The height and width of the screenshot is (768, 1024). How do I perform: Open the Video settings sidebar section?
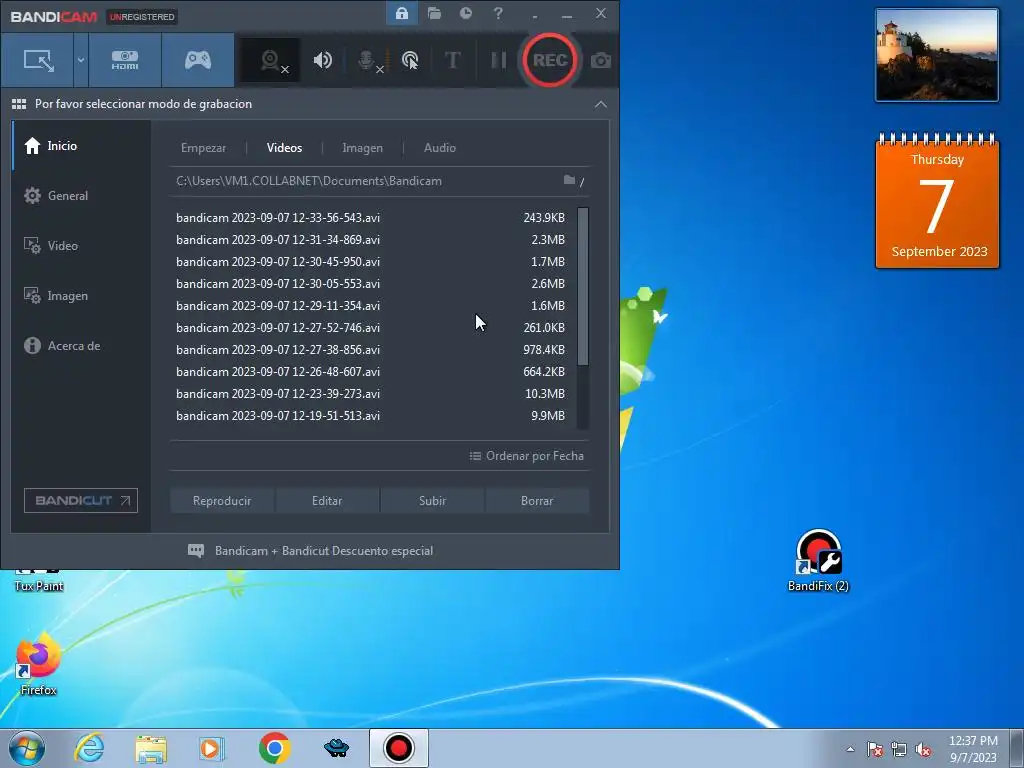tap(81, 246)
